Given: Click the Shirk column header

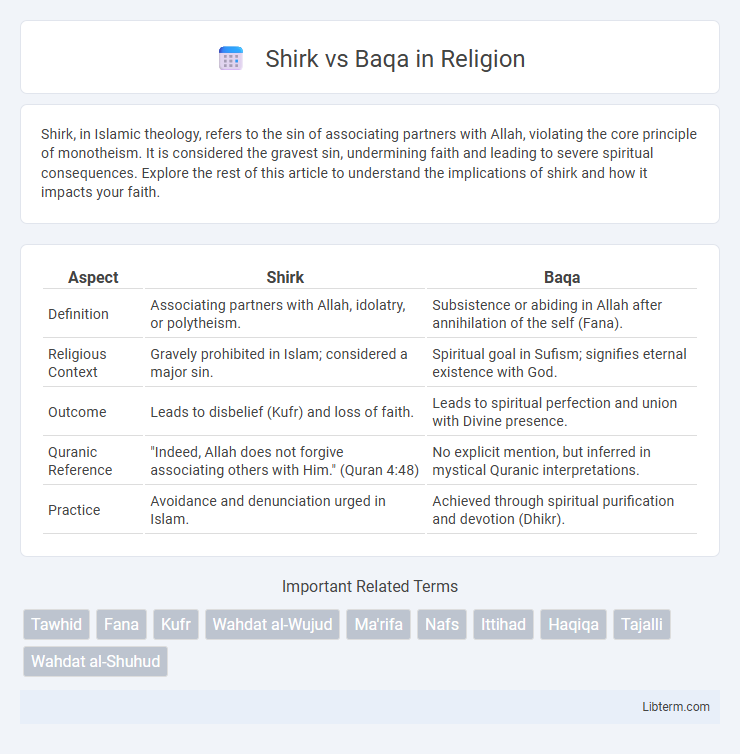Looking at the screenshot, I should point(285,277).
